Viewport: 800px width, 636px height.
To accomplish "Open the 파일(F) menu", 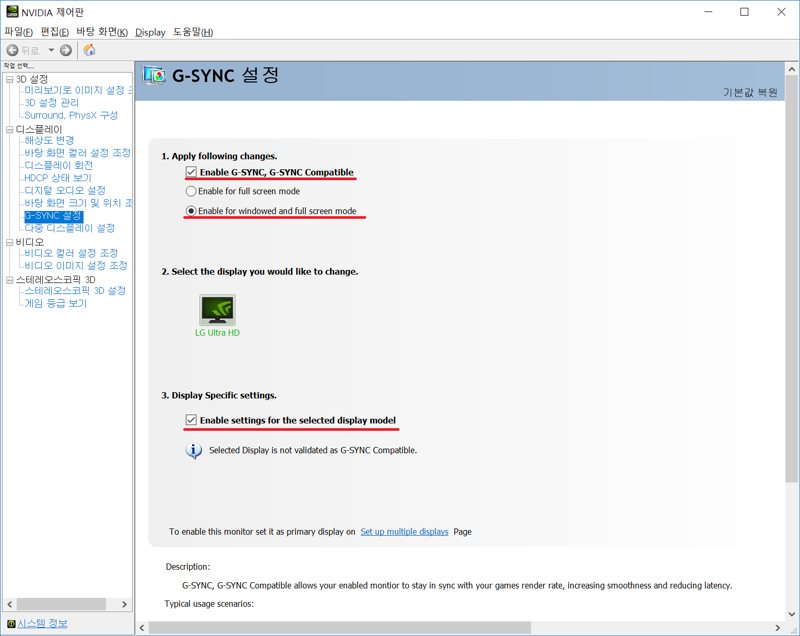I will tap(18, 32).
